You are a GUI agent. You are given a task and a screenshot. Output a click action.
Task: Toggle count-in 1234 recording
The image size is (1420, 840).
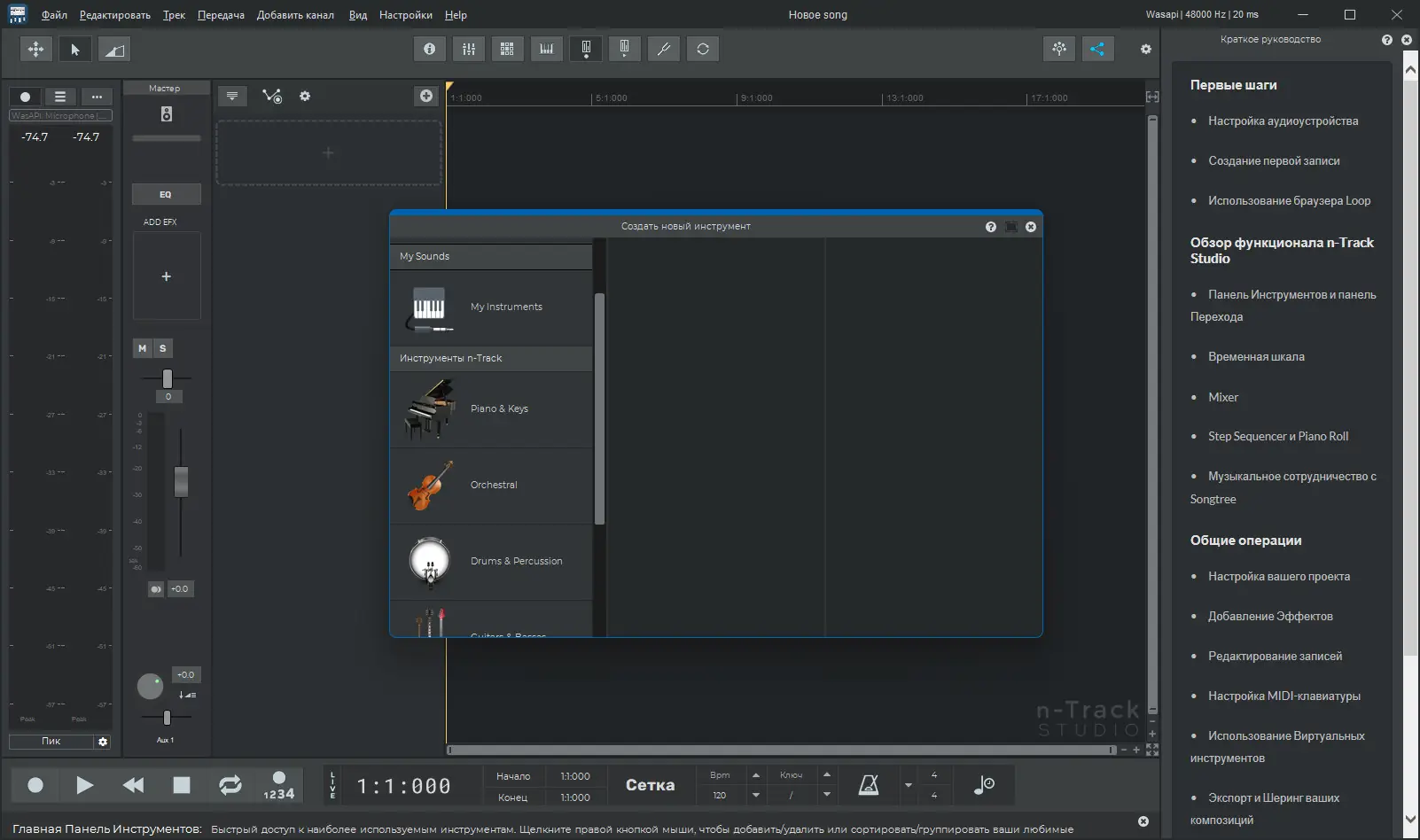[279, 785]
